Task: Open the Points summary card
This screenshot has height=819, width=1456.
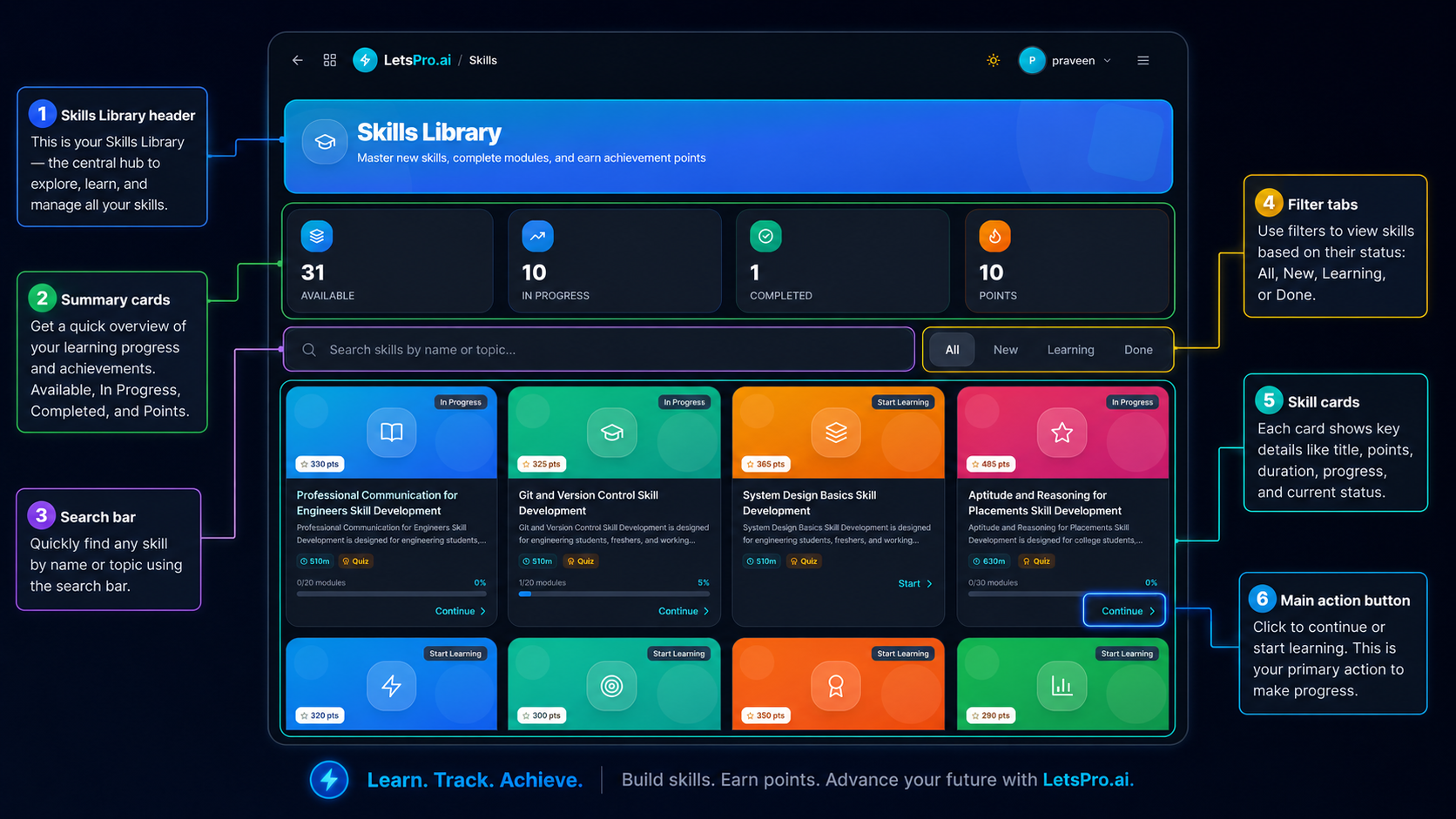Action: tap(1067, 260)
